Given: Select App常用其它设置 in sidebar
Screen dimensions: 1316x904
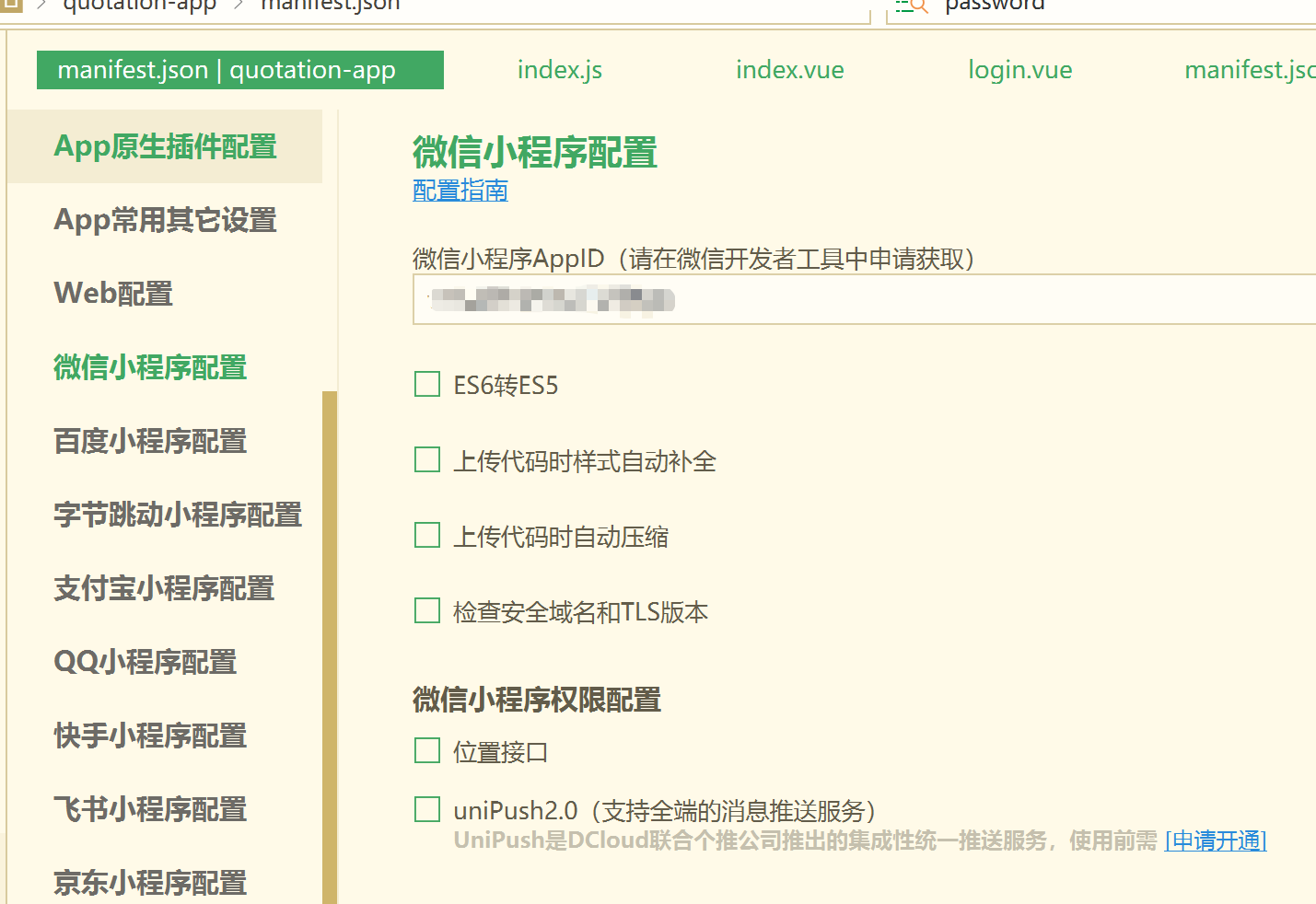Looking at the screenshot, I should tap(165, 220).
